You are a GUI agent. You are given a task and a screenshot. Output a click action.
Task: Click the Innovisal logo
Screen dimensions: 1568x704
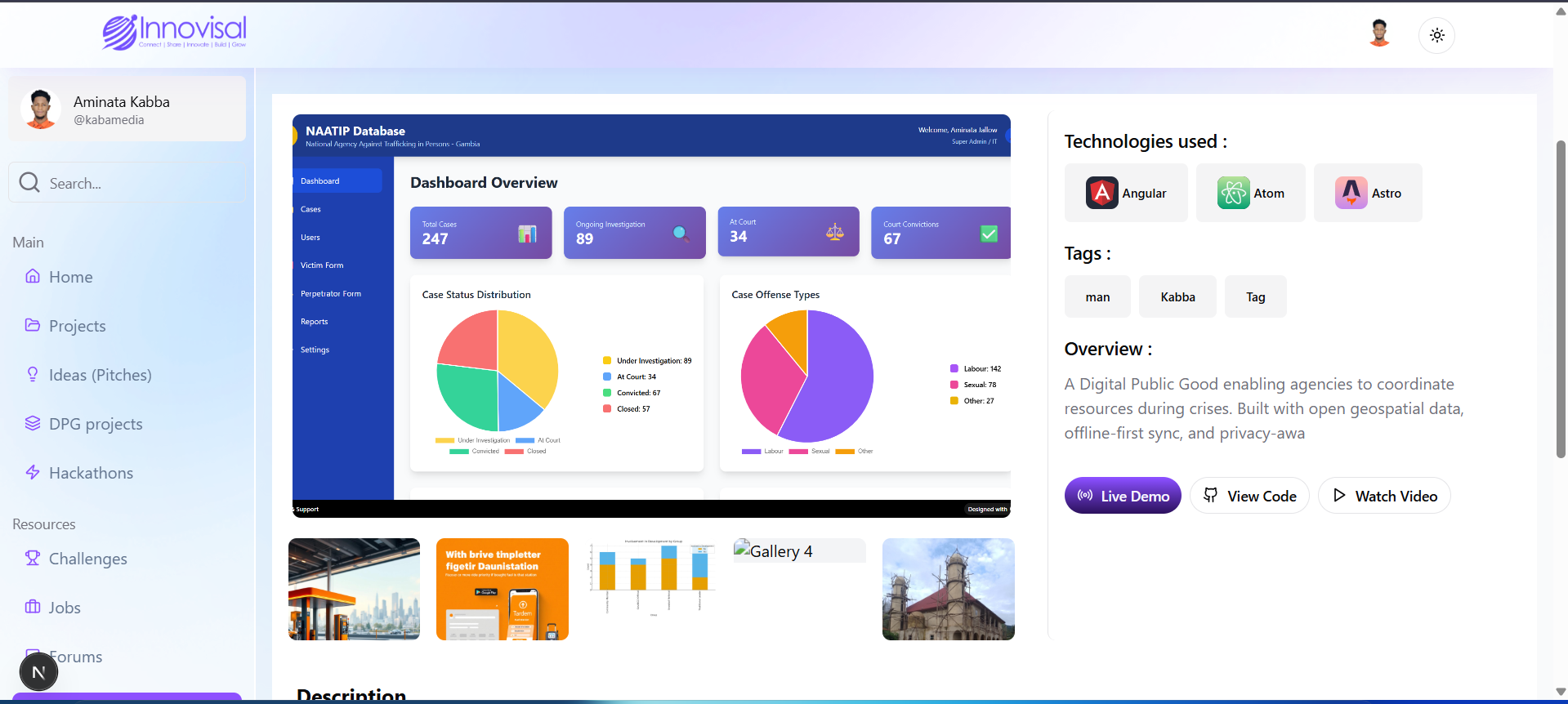pyautogui.click(x=174, y=33)
